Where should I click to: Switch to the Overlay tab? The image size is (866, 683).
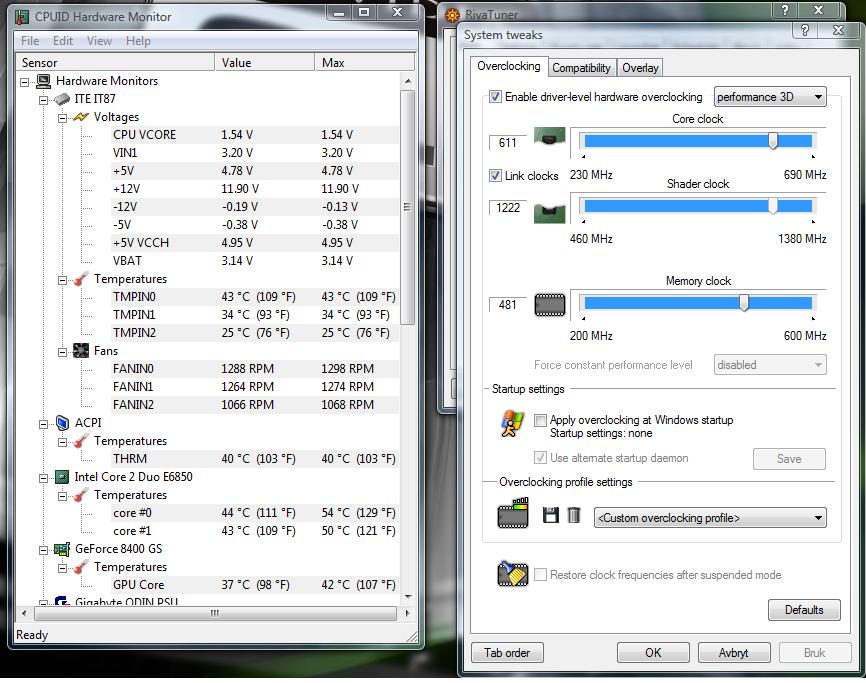pyautogui.click(x=640, y=68)
